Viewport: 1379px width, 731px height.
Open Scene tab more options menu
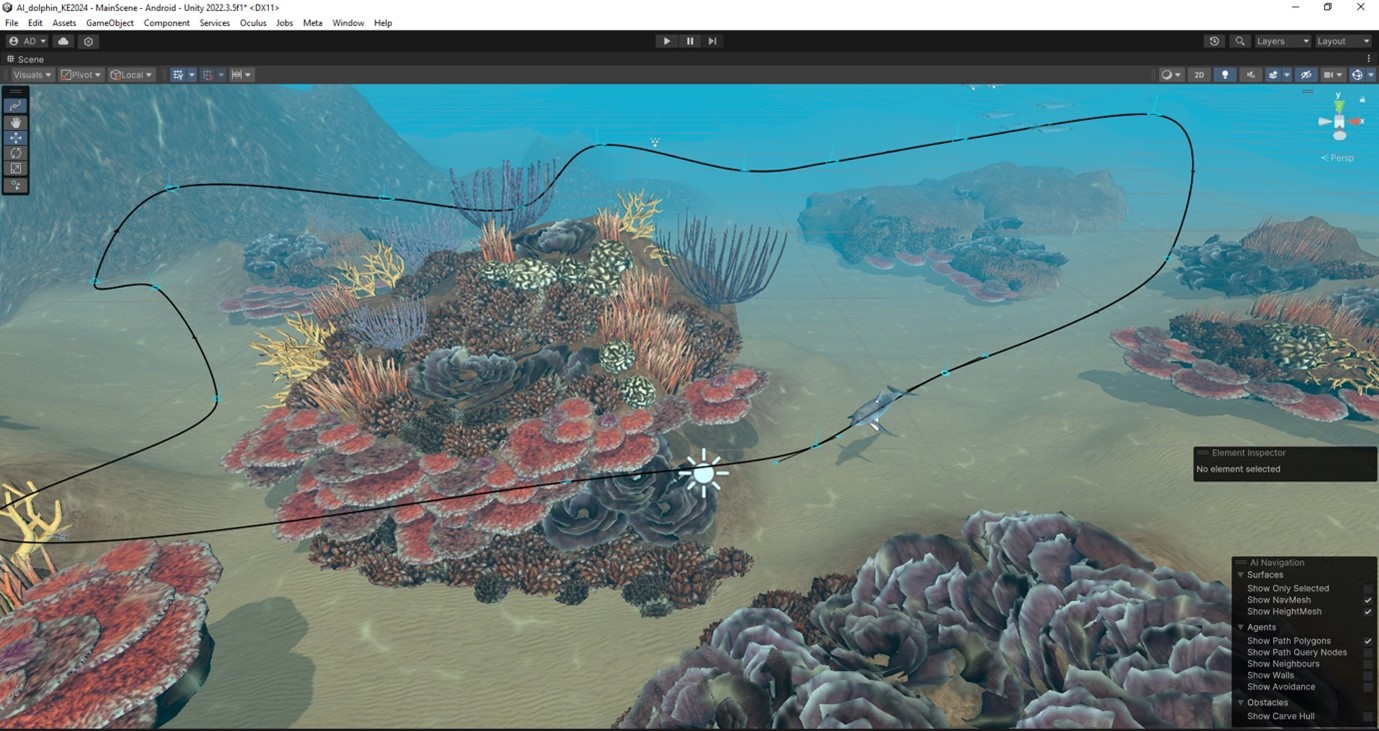click(1369, 59)
